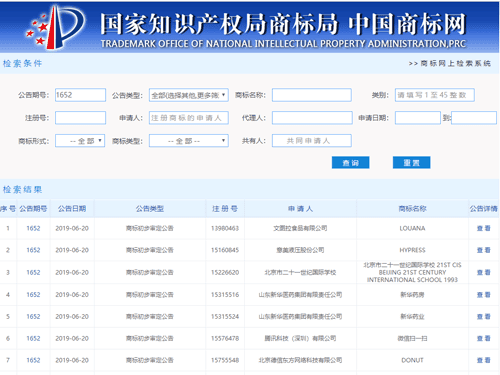
Task: Click registration number 15226620
Action: (225, 272)
